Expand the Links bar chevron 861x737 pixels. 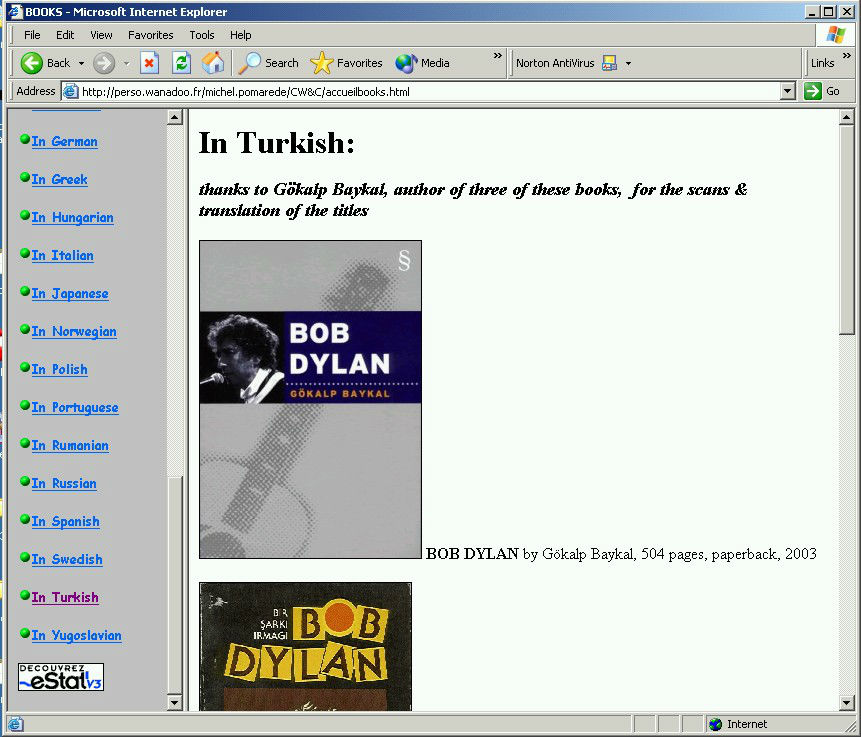pos(846,55)
